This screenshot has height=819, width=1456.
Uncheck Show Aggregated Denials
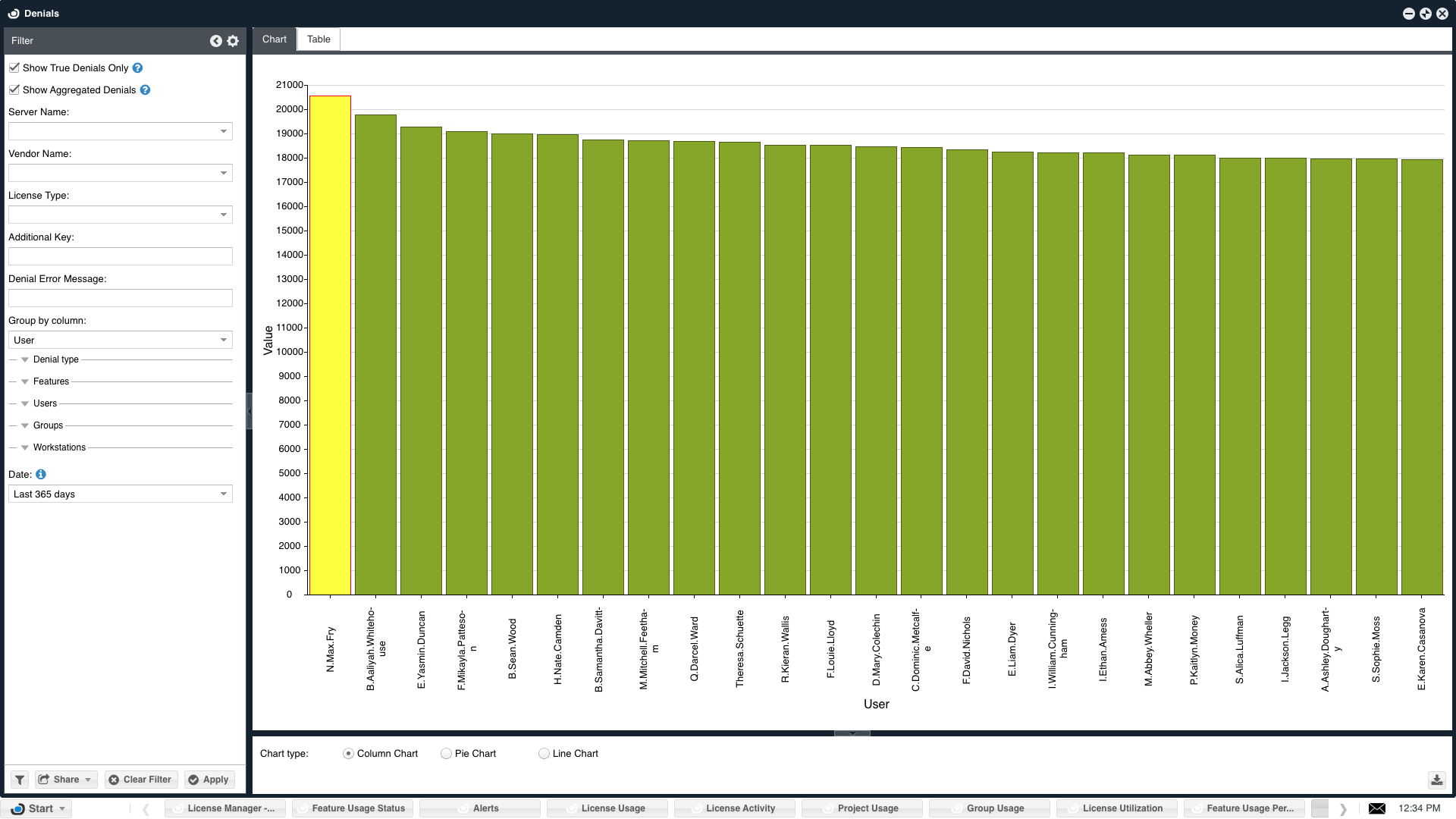coord(14,89)
